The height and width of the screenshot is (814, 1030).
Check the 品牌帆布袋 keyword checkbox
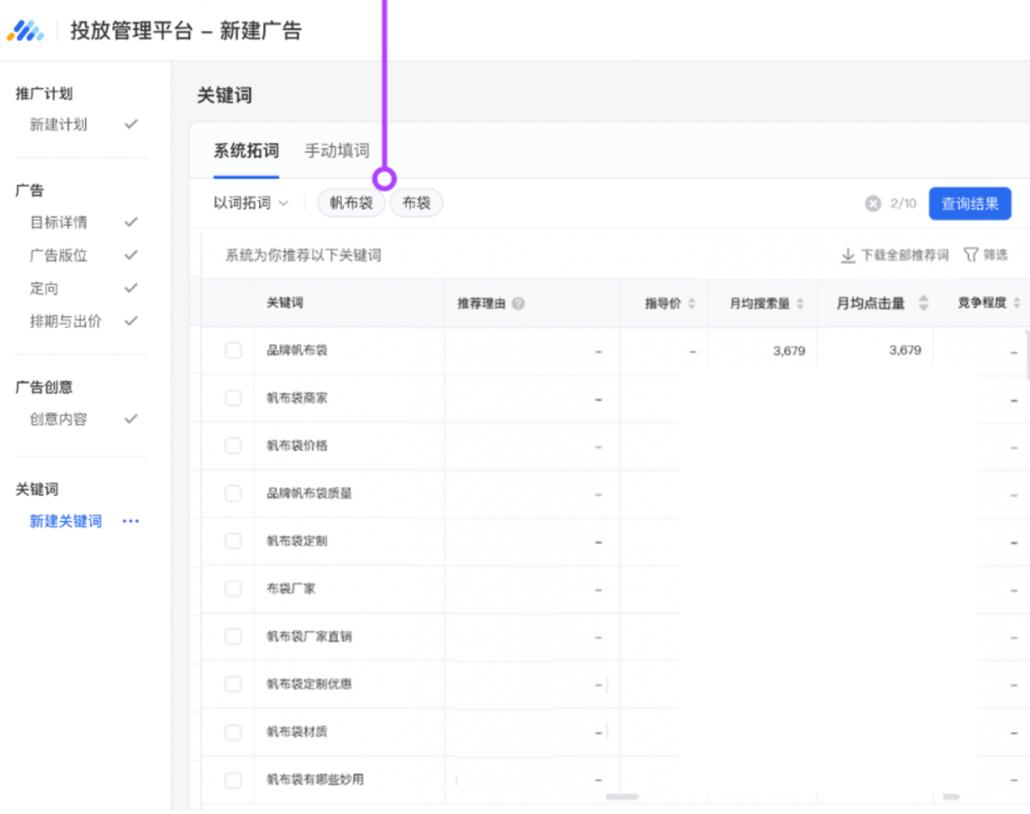click(232, 350)
